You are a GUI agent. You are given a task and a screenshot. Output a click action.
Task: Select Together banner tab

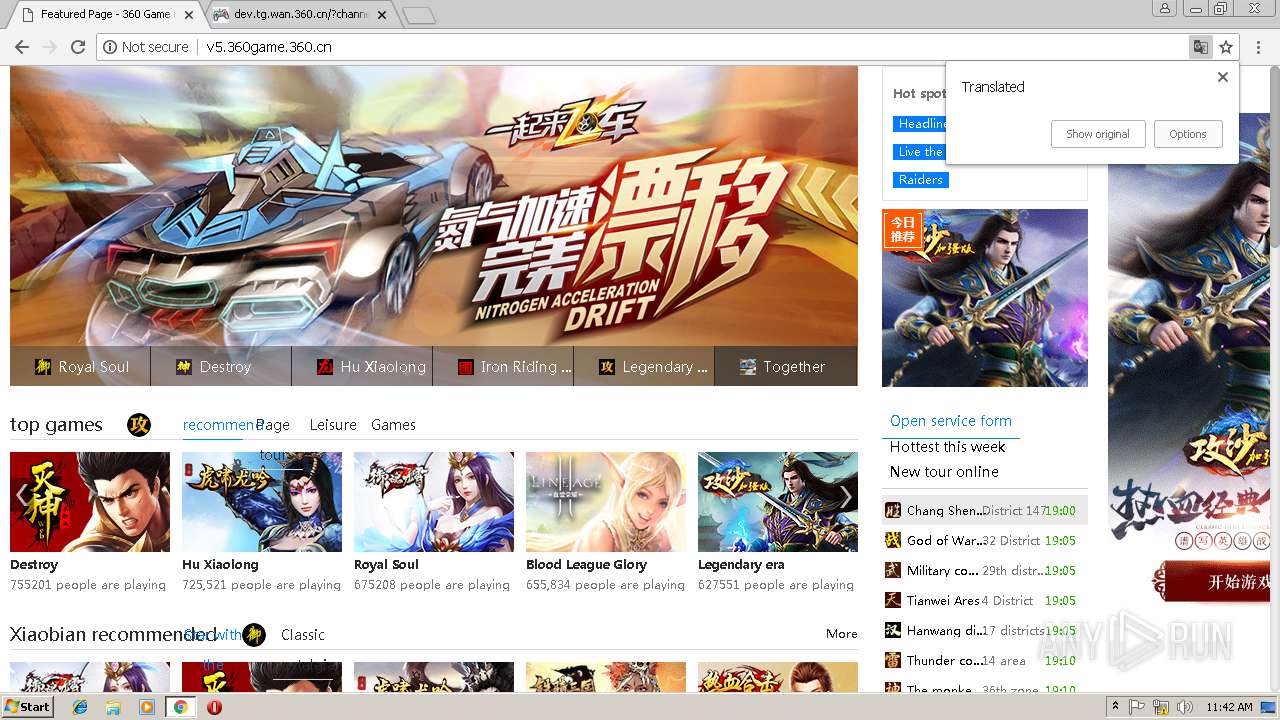pyautogui.click(x=786, y=367)
